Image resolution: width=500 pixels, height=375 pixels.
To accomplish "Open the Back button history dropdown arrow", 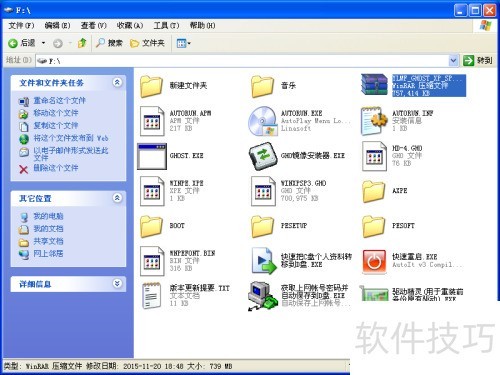I will (43, 43).
